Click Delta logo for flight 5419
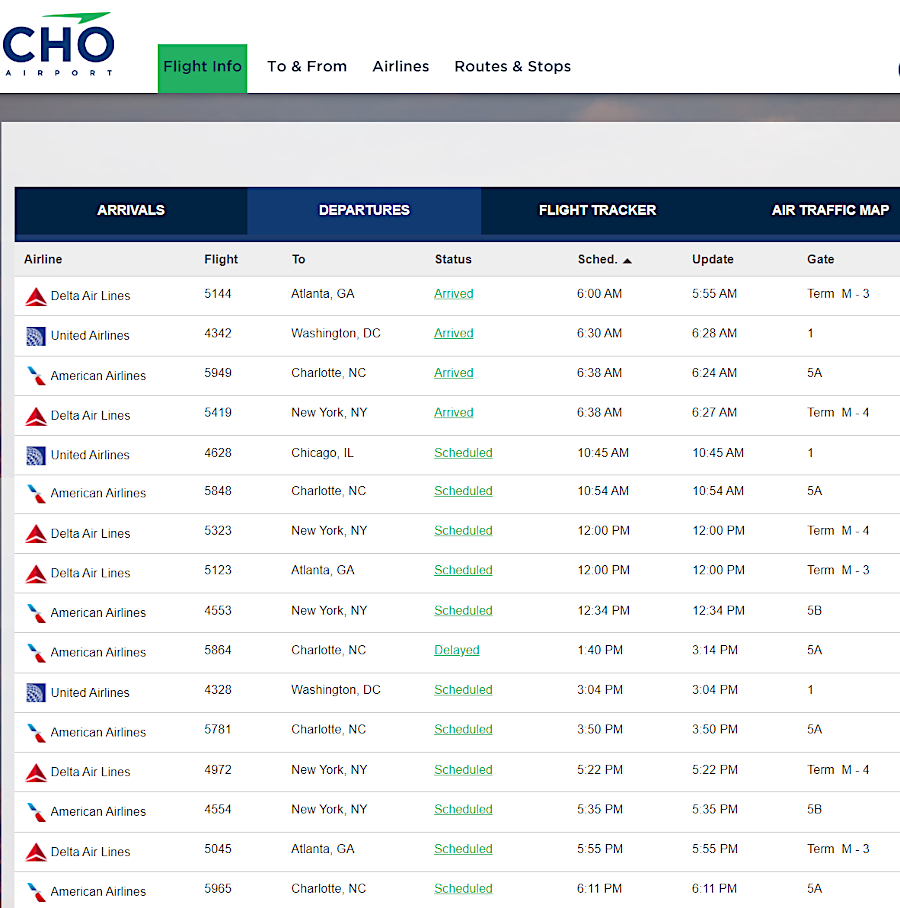The image size is (900, 908). coord(36,416)
